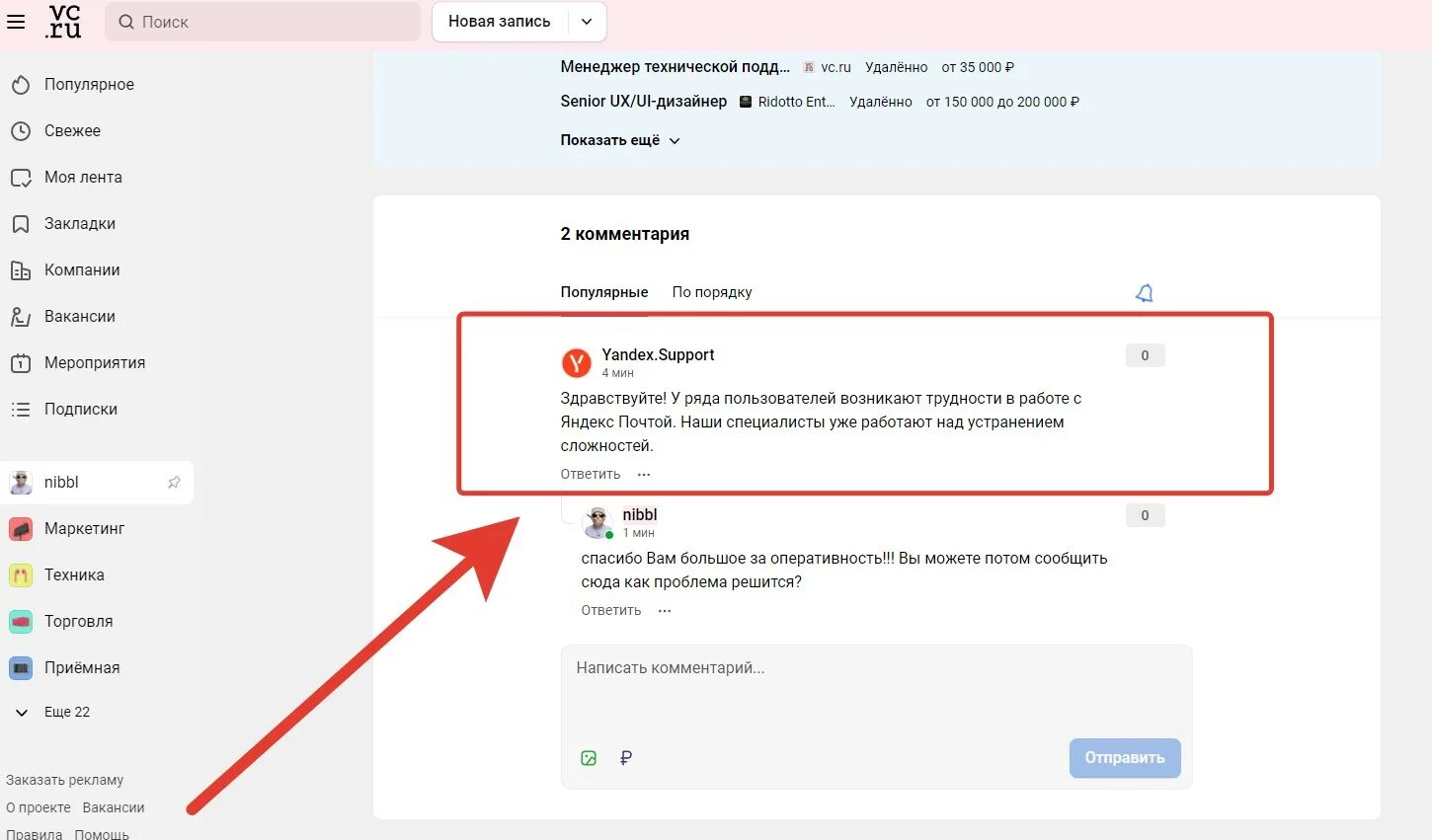Open the Техника subsite icon
The width and height of the screenshot is (1432, 840).
21,575
